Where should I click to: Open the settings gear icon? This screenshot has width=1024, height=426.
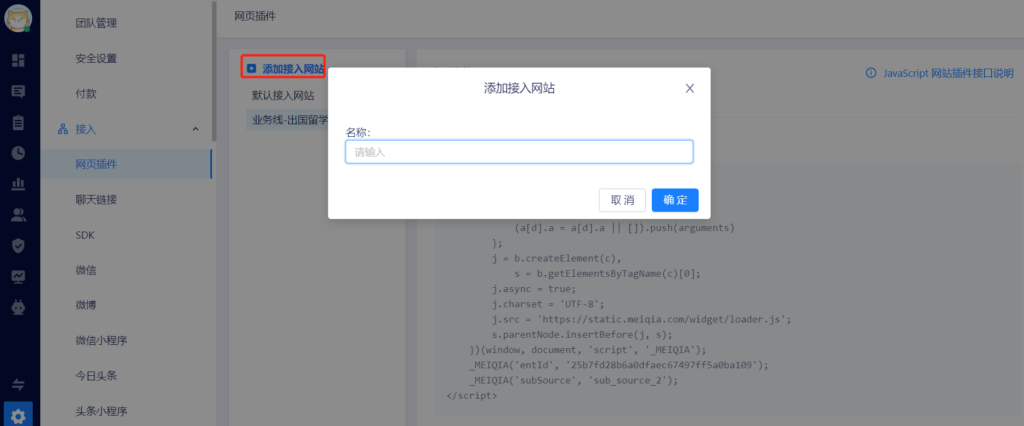(18, 415)
